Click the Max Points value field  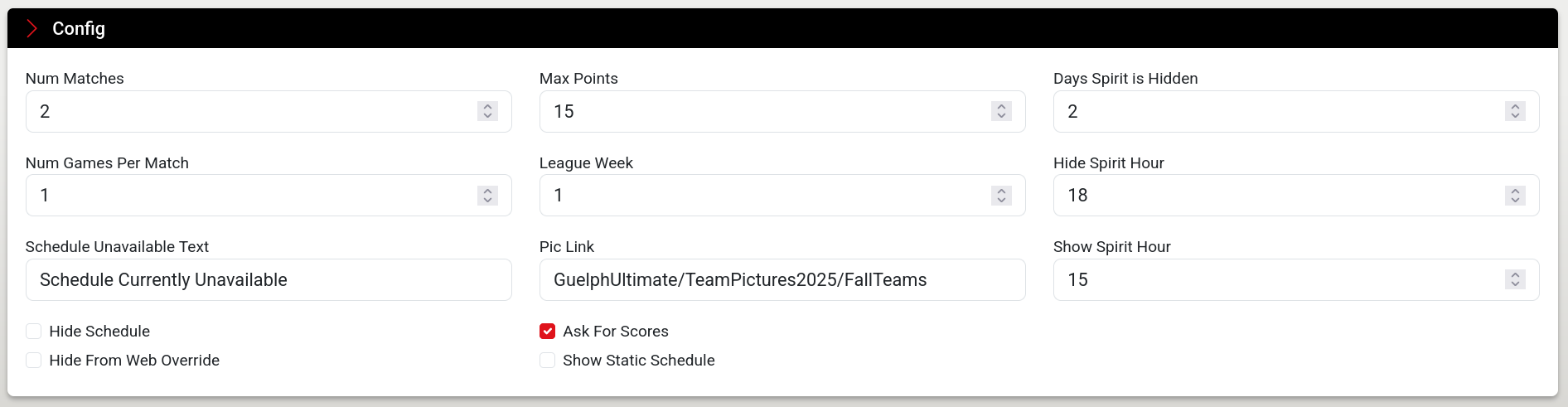[x=782, y=111]
